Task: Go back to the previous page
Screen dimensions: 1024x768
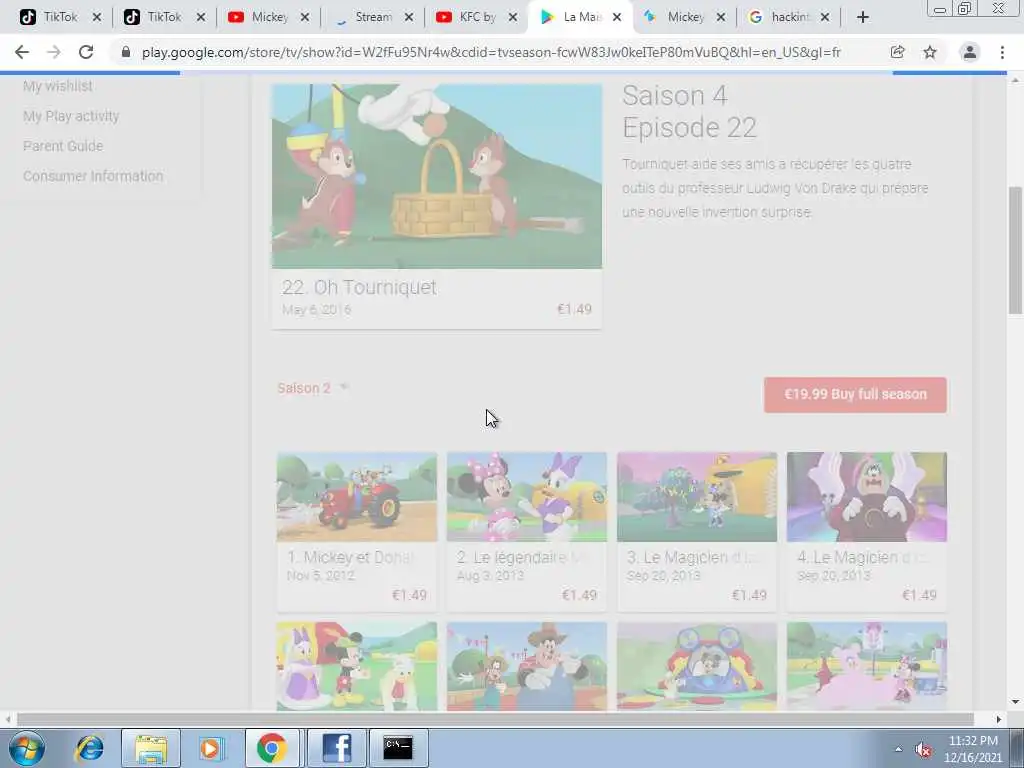Action: click(x=22, y=52)
